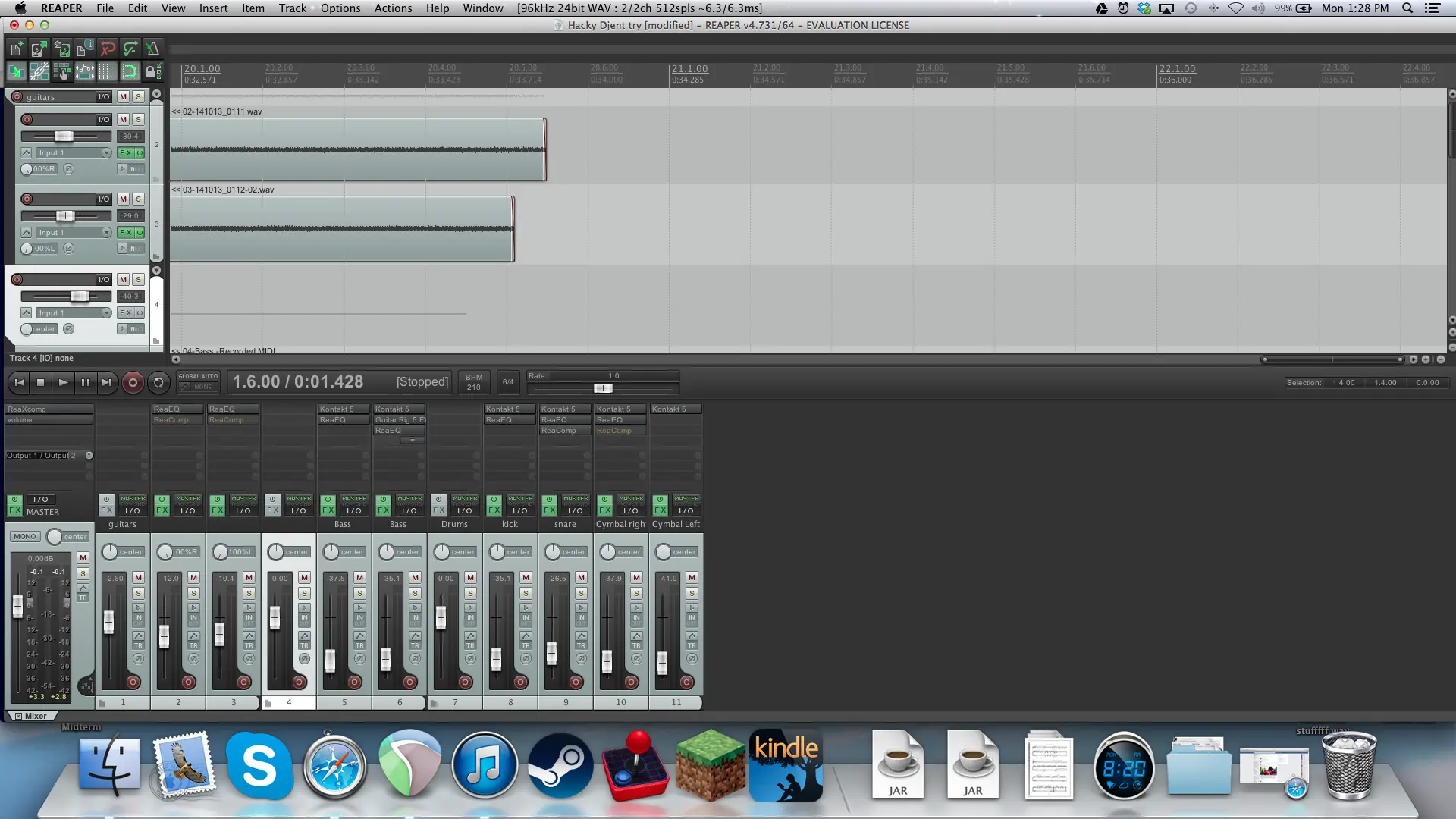
Task: Record-arm the guitars folder track
Action: [x=17, y=97]
